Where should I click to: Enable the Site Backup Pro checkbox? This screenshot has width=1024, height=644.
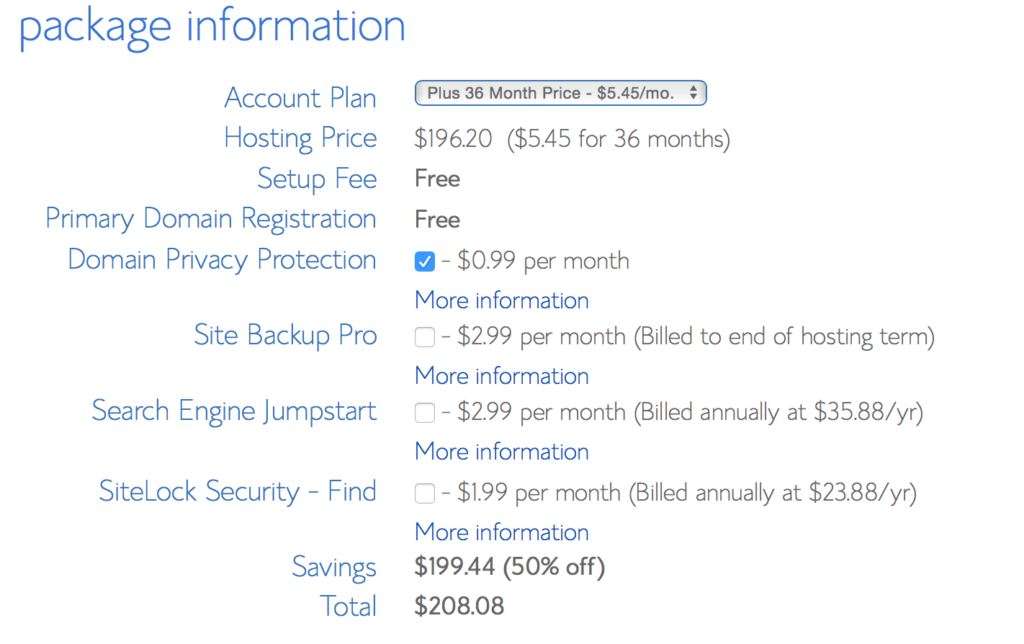(424, 337)
